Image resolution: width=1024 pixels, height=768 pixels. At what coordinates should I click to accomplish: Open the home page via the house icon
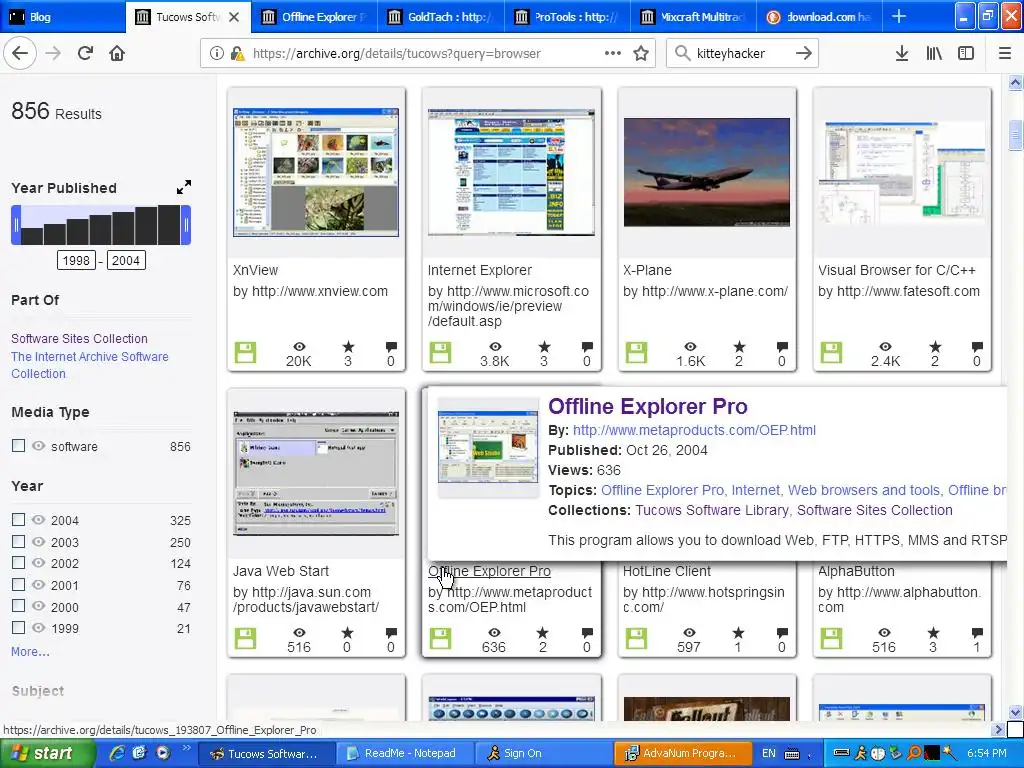tap(117, 54)
